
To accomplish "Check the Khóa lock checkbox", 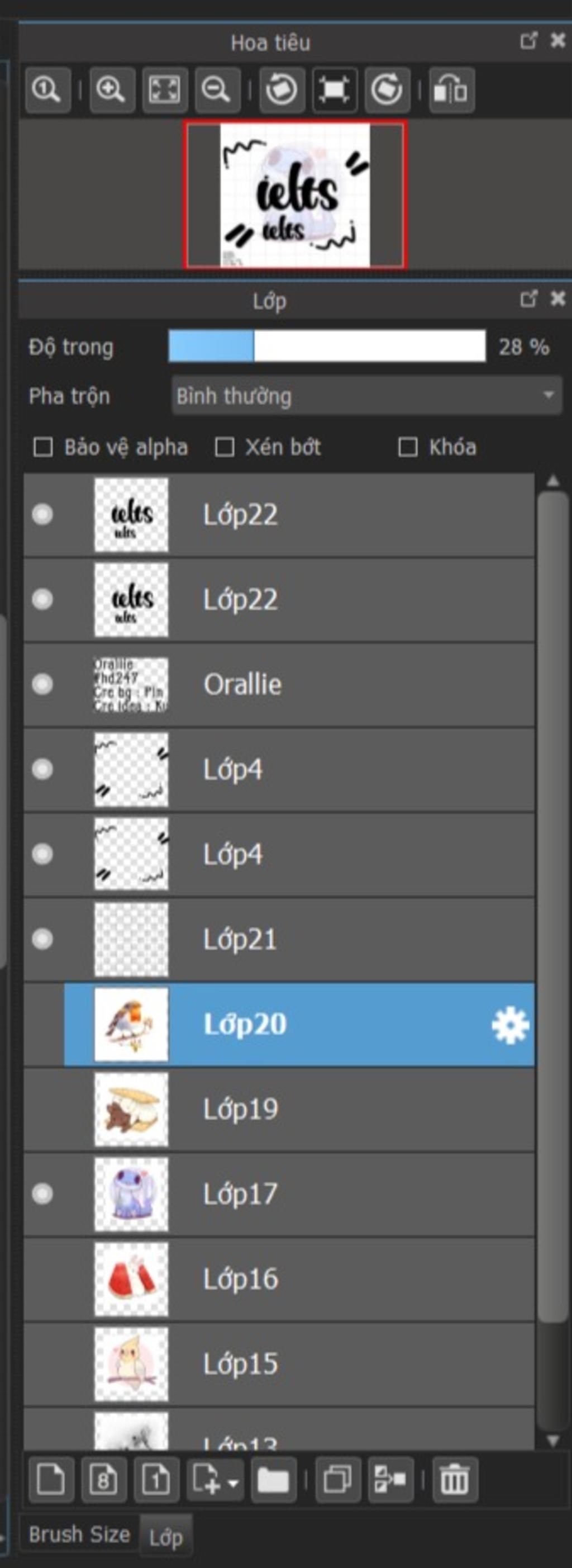I will [x=408, y=447].
